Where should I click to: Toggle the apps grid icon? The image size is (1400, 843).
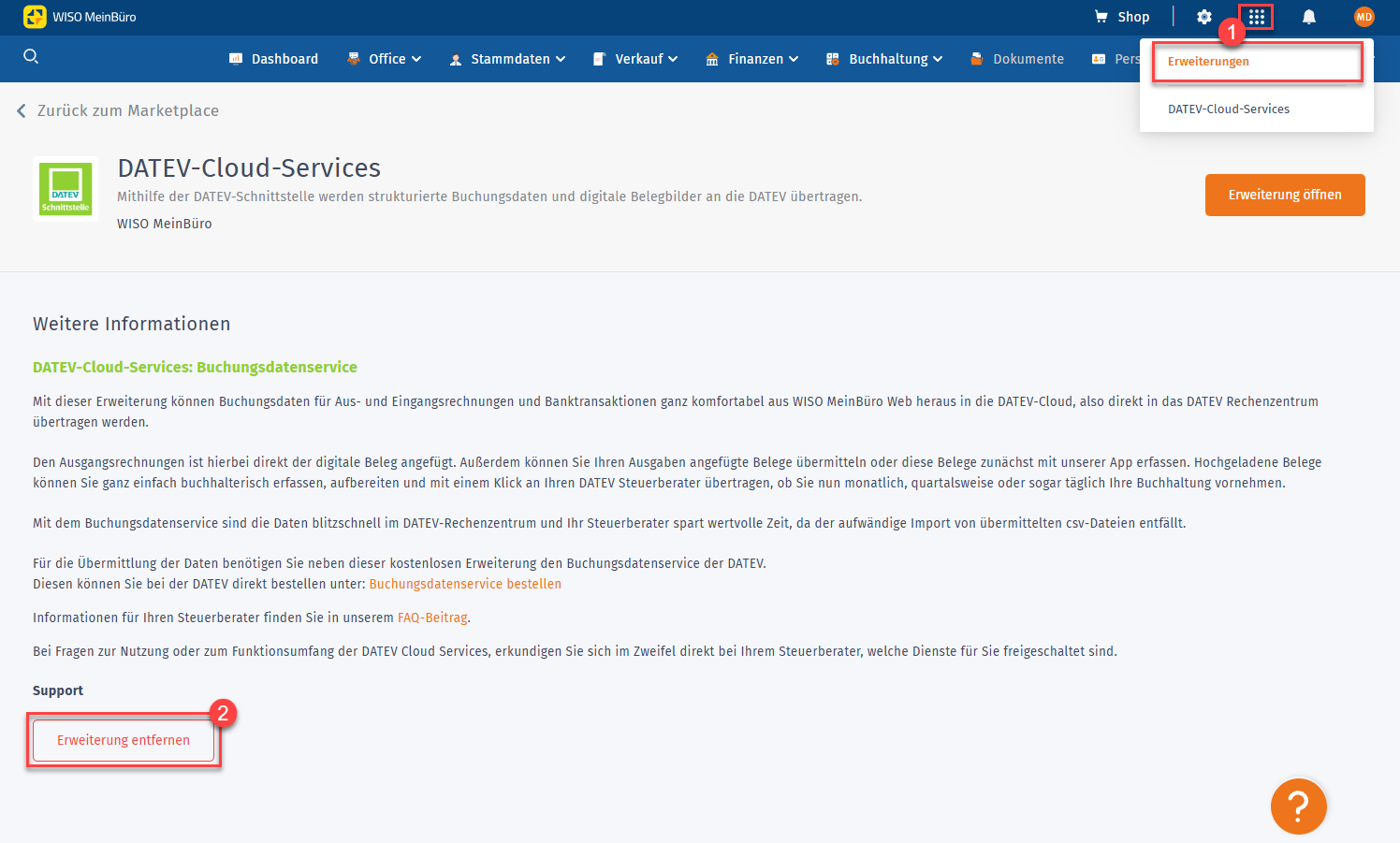click(x=1257, y=17)
